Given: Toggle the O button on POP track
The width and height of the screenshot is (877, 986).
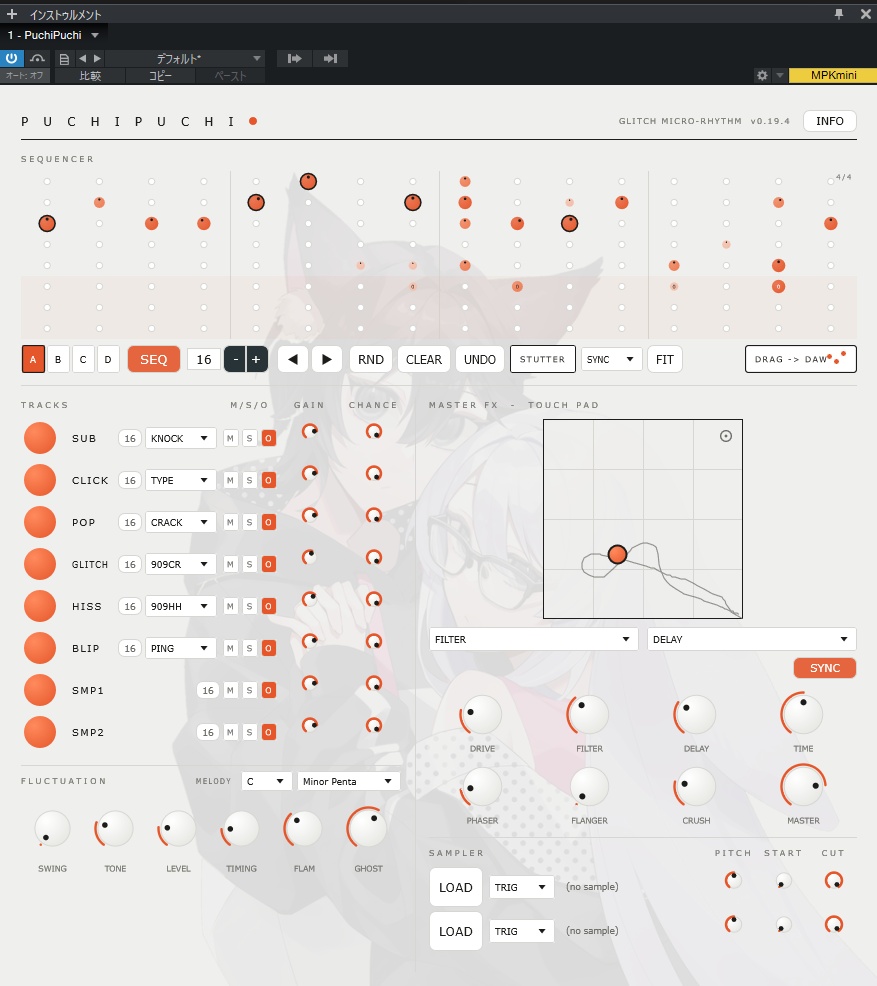Looking at the screenshot, I should pyautogui.click(x=268, y=523).
